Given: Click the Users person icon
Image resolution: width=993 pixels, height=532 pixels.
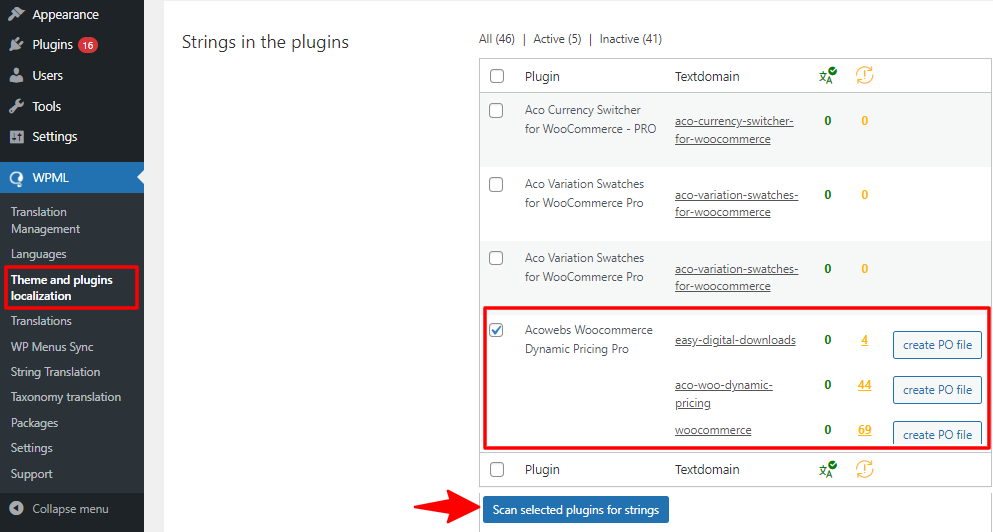Looking at the screenshot, I should click(16, 75).
